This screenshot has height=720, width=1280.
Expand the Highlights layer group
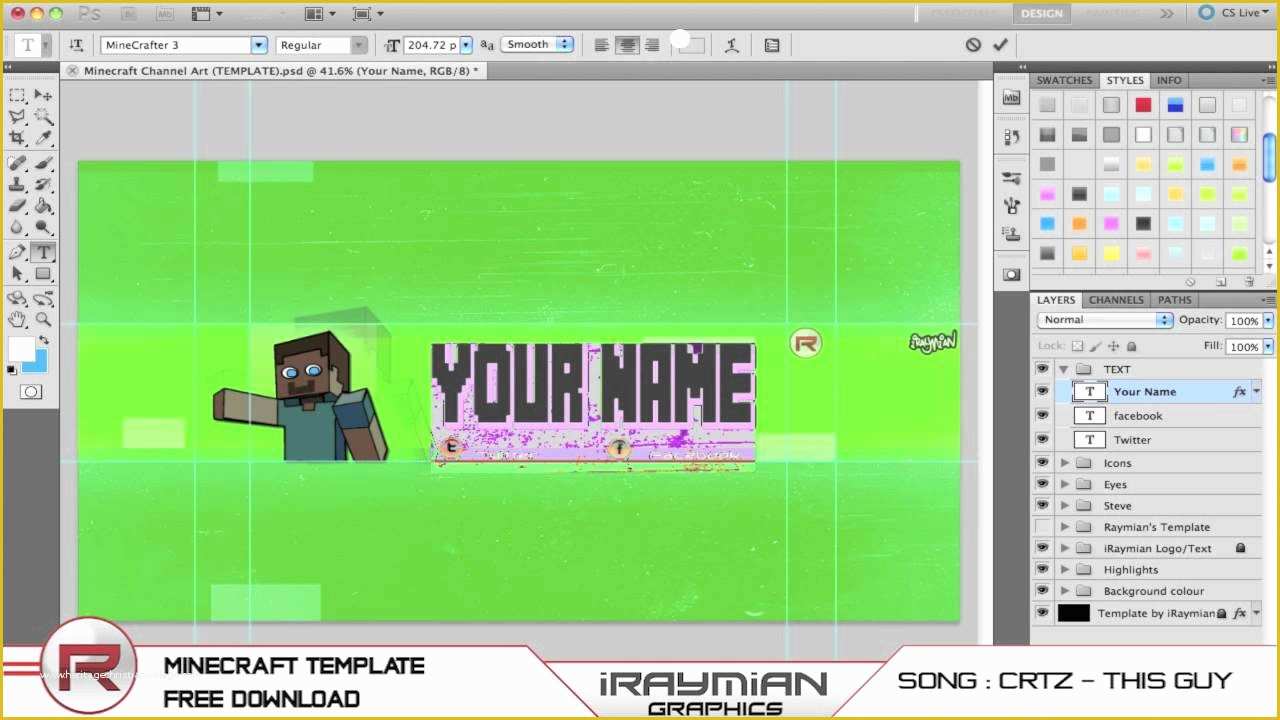[1065, 570]
